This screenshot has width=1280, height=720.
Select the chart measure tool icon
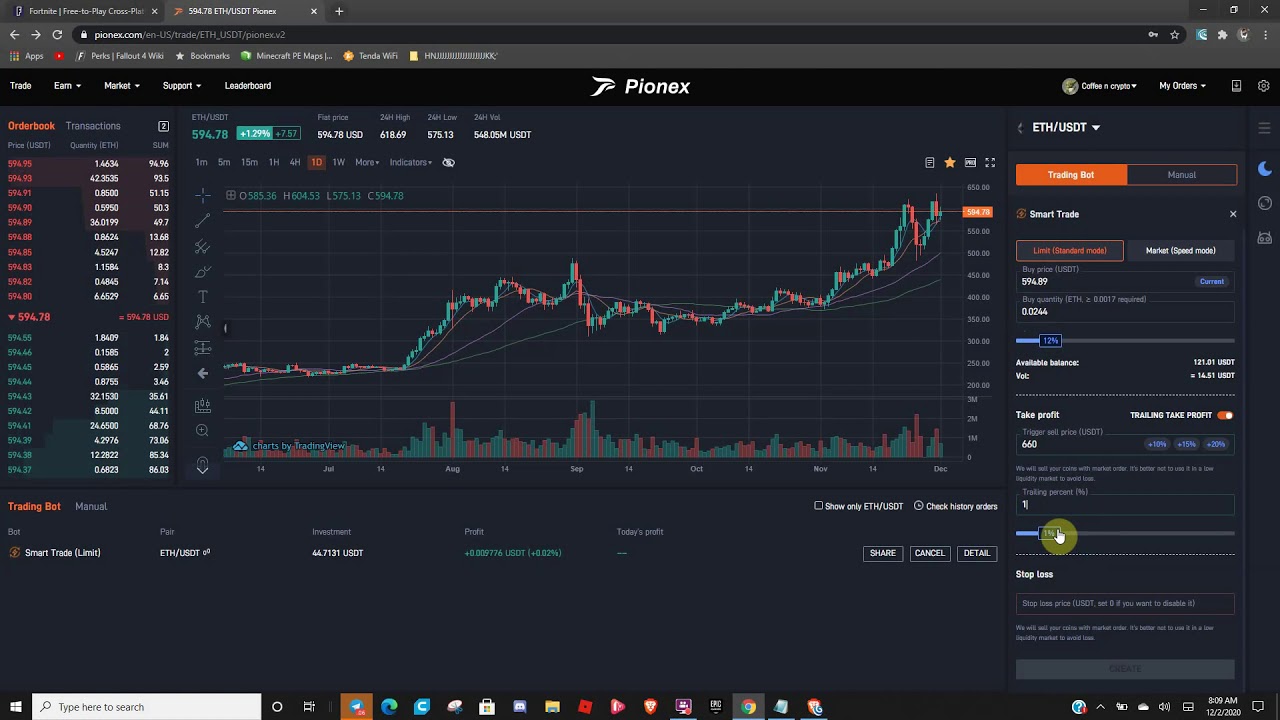click(x=203, y=405)
